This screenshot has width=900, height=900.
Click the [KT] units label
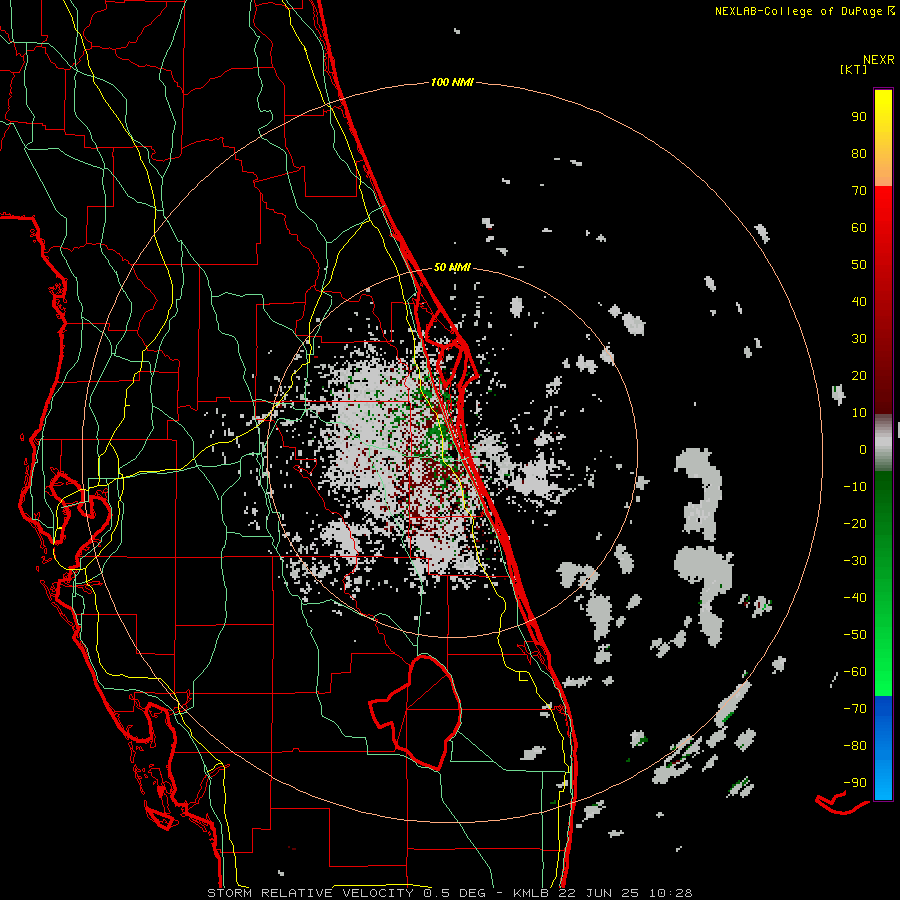(x=853, y=69)
